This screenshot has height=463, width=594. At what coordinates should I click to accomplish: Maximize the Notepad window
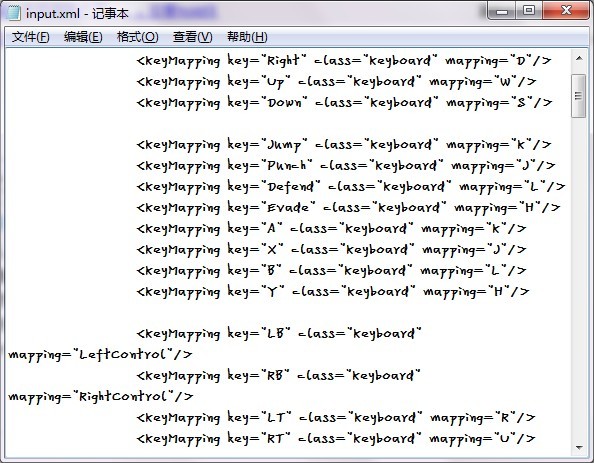pyautogui.click(x=529, y=11)
